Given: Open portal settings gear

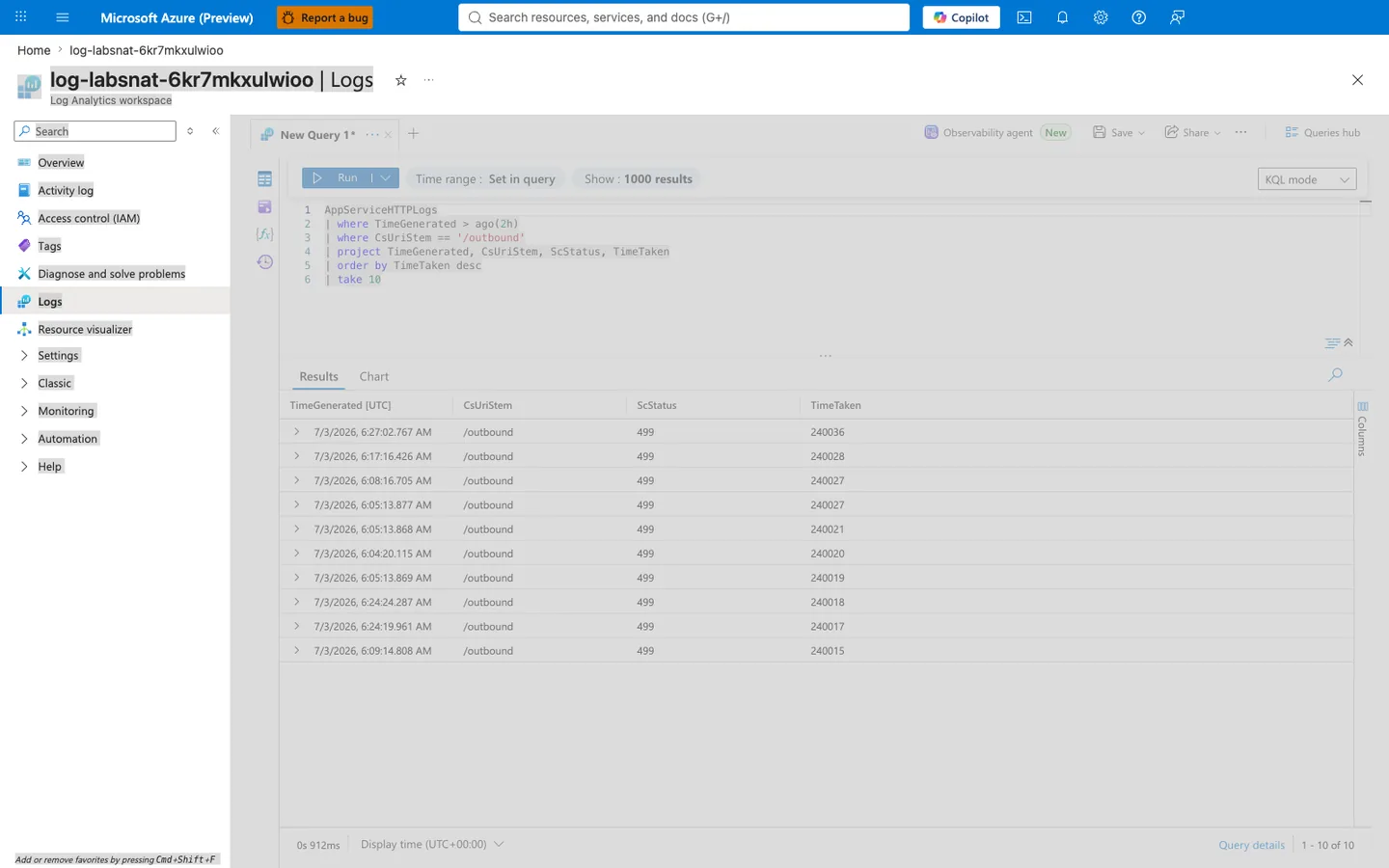Looking at the screenshot, I should 1101,17.
